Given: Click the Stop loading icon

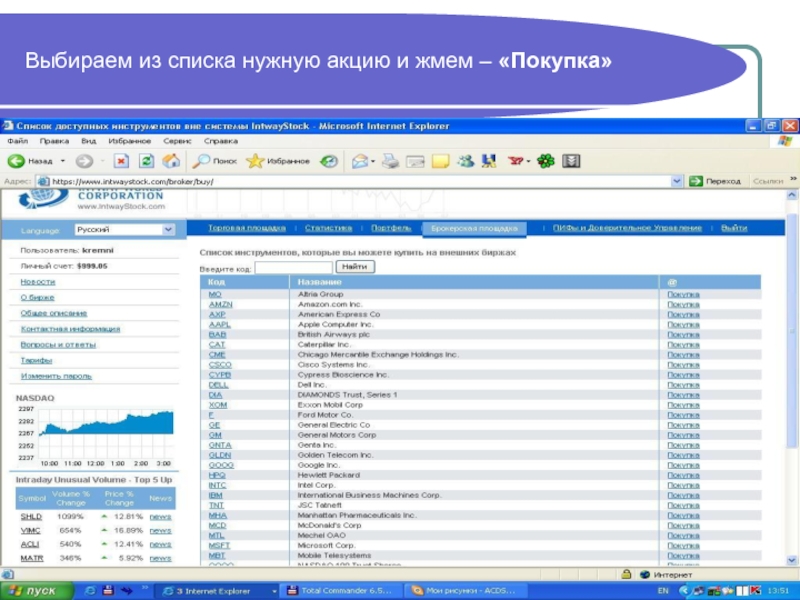Looking at the screenshot, I should pyautogui.click(x=121, y=160).
